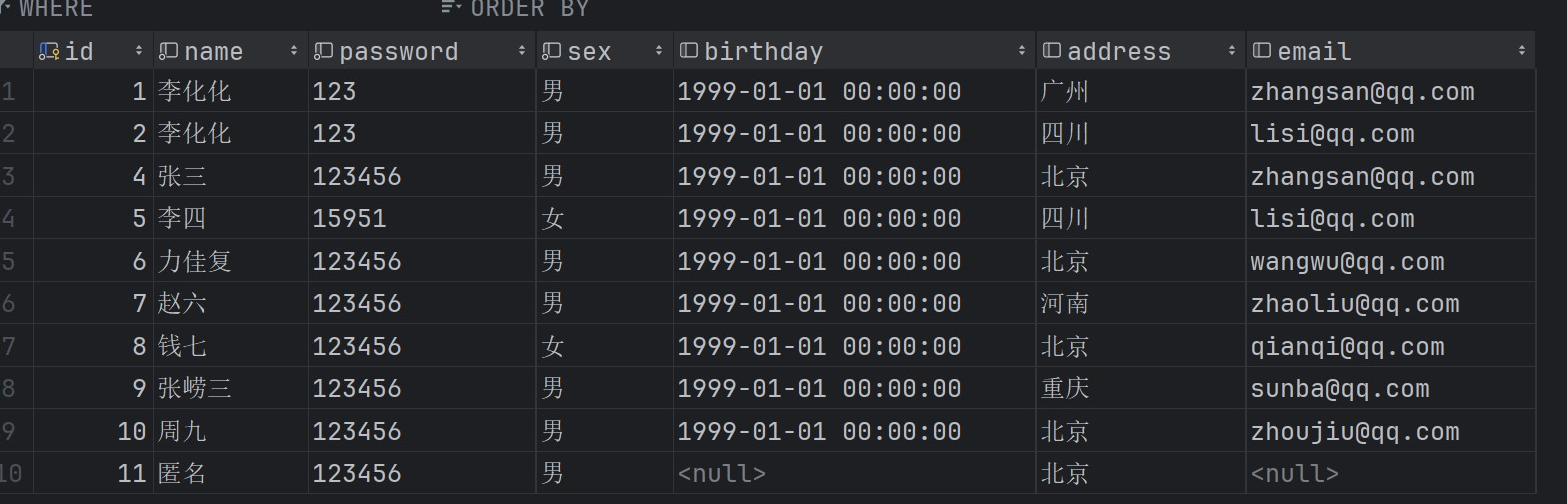Viewport: 1567px width, 504px height.
Task: Open sort arrows on address column
Action: 1231,51
